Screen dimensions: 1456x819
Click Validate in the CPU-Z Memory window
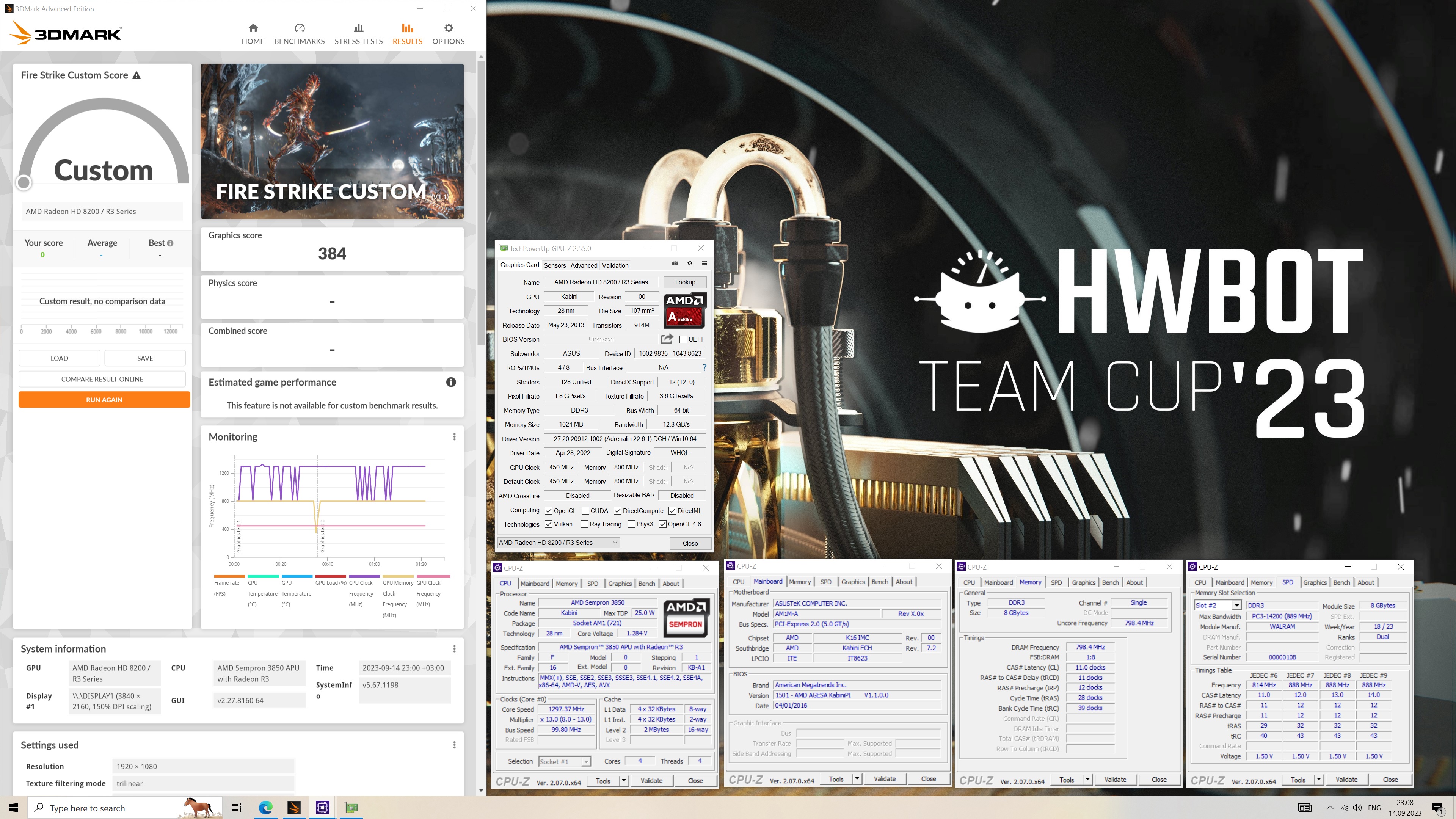tap(1115, 780)
